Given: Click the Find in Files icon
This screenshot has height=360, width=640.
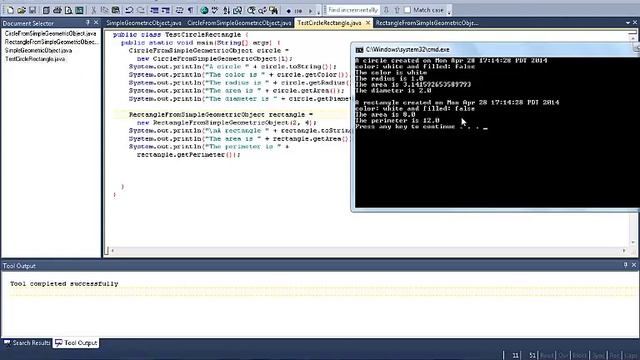Looking at the screenshot, I should point(273,10).
